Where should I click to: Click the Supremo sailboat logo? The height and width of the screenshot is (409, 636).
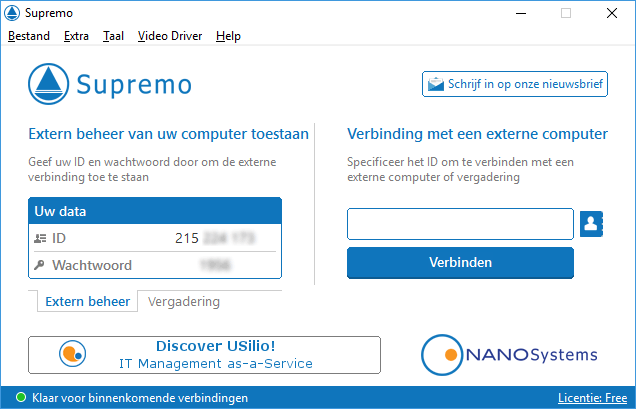click(x=49, y=84)
